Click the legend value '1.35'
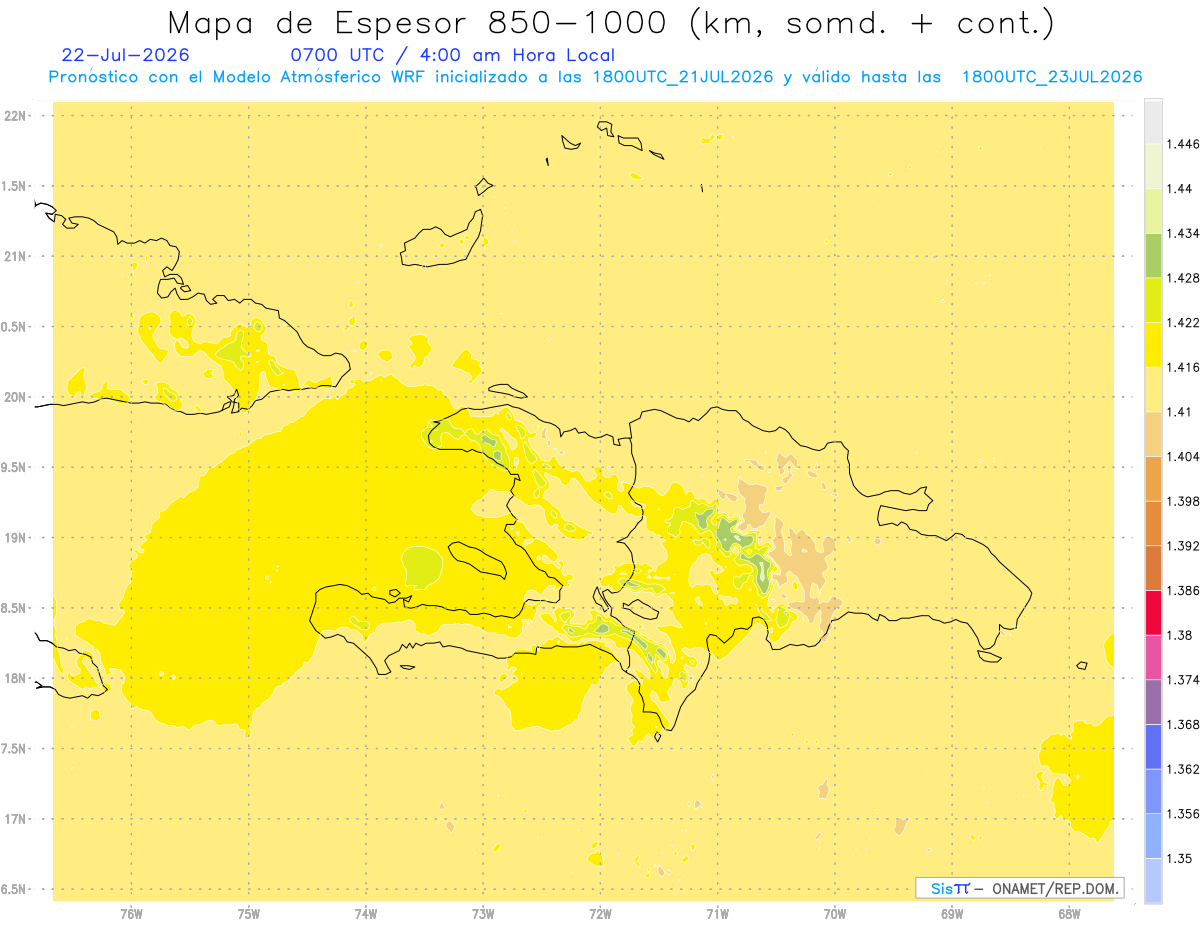Screen dimensions: 1200x927 [x=1181, y=858]
